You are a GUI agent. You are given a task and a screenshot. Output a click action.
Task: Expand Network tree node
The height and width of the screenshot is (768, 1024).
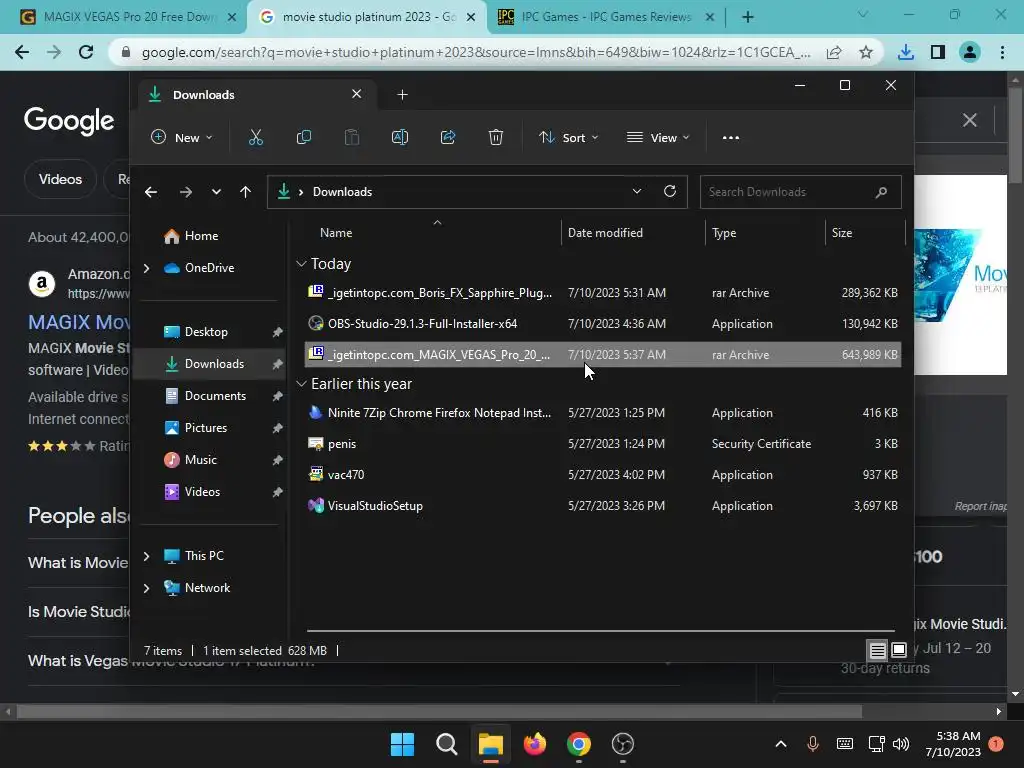tap(146, 588)
